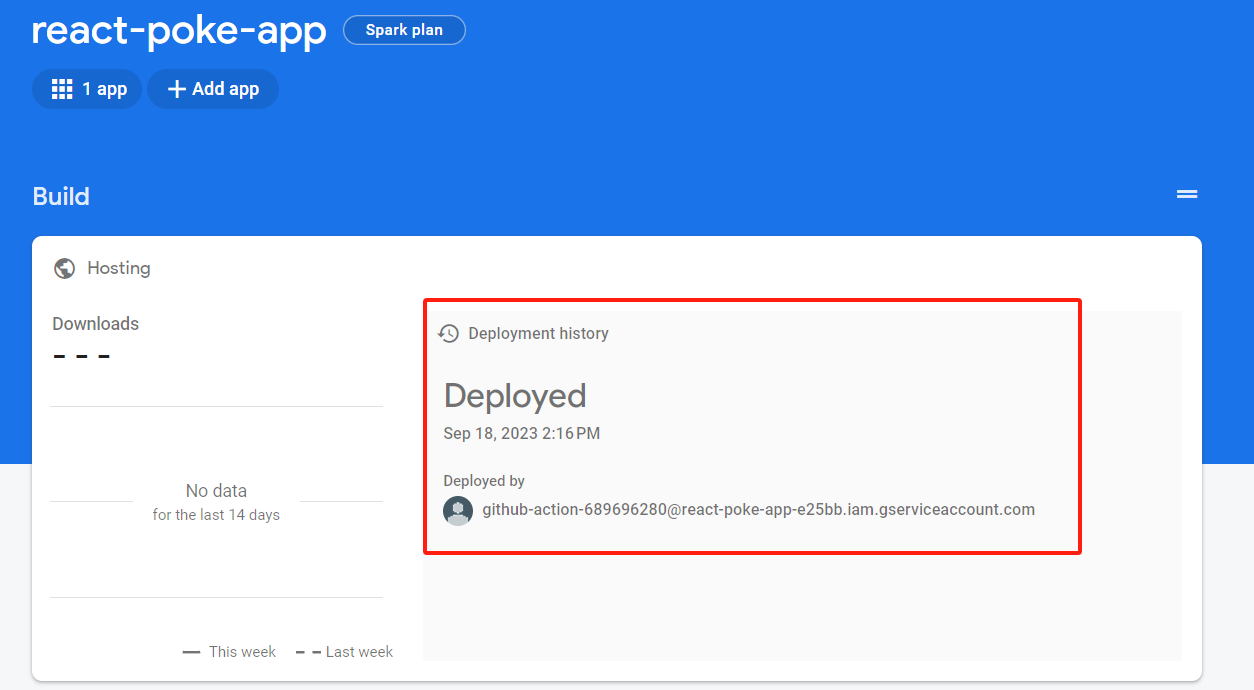Image resolution: width=1254 pixels, height=690 pixels.
Task: Click the for the last 14 days text
Action: pos(216,515)
